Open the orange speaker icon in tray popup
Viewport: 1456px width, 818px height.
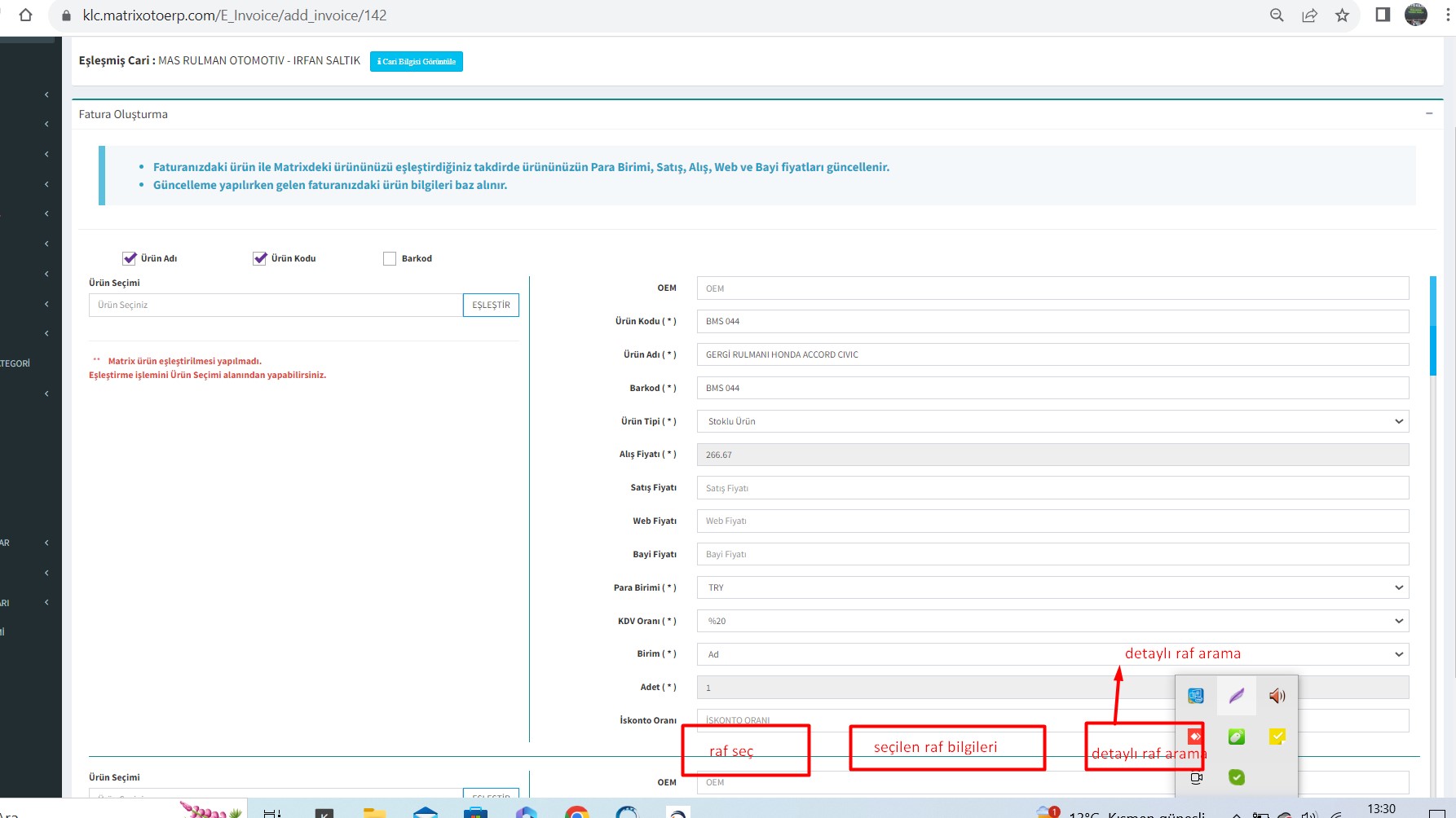1277,696
